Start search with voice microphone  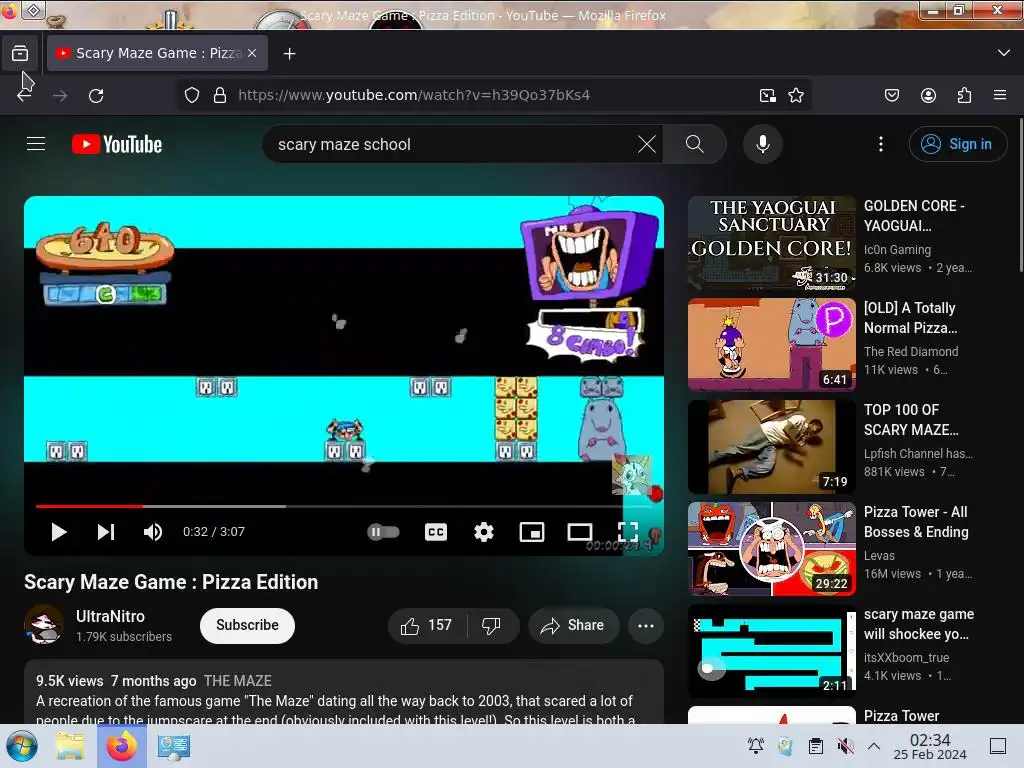pos(762,144)
